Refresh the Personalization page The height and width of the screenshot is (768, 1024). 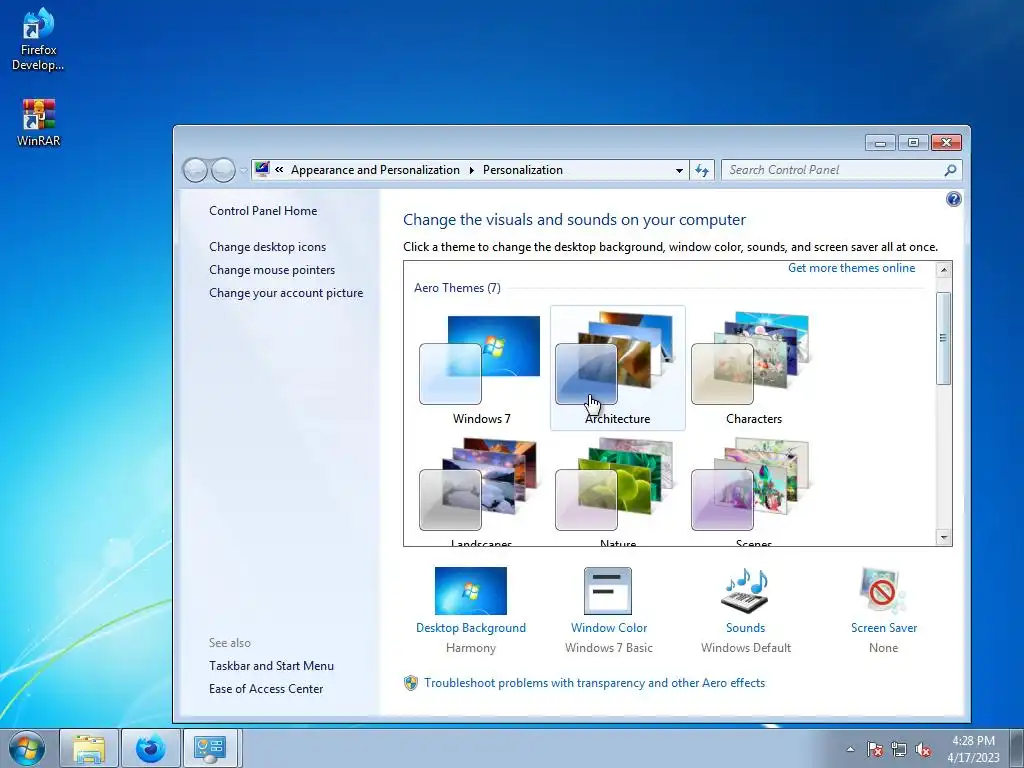(x=702, y=170)
